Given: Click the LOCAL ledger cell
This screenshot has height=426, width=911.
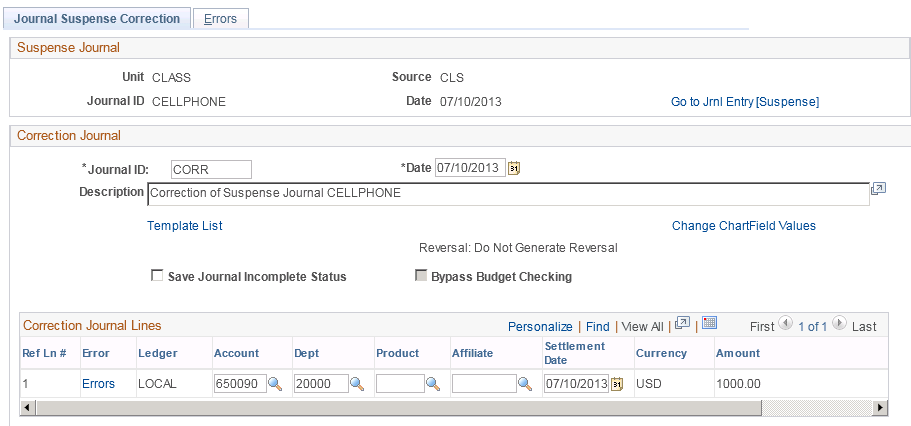Looking at the screenshot, I should 157,384.
